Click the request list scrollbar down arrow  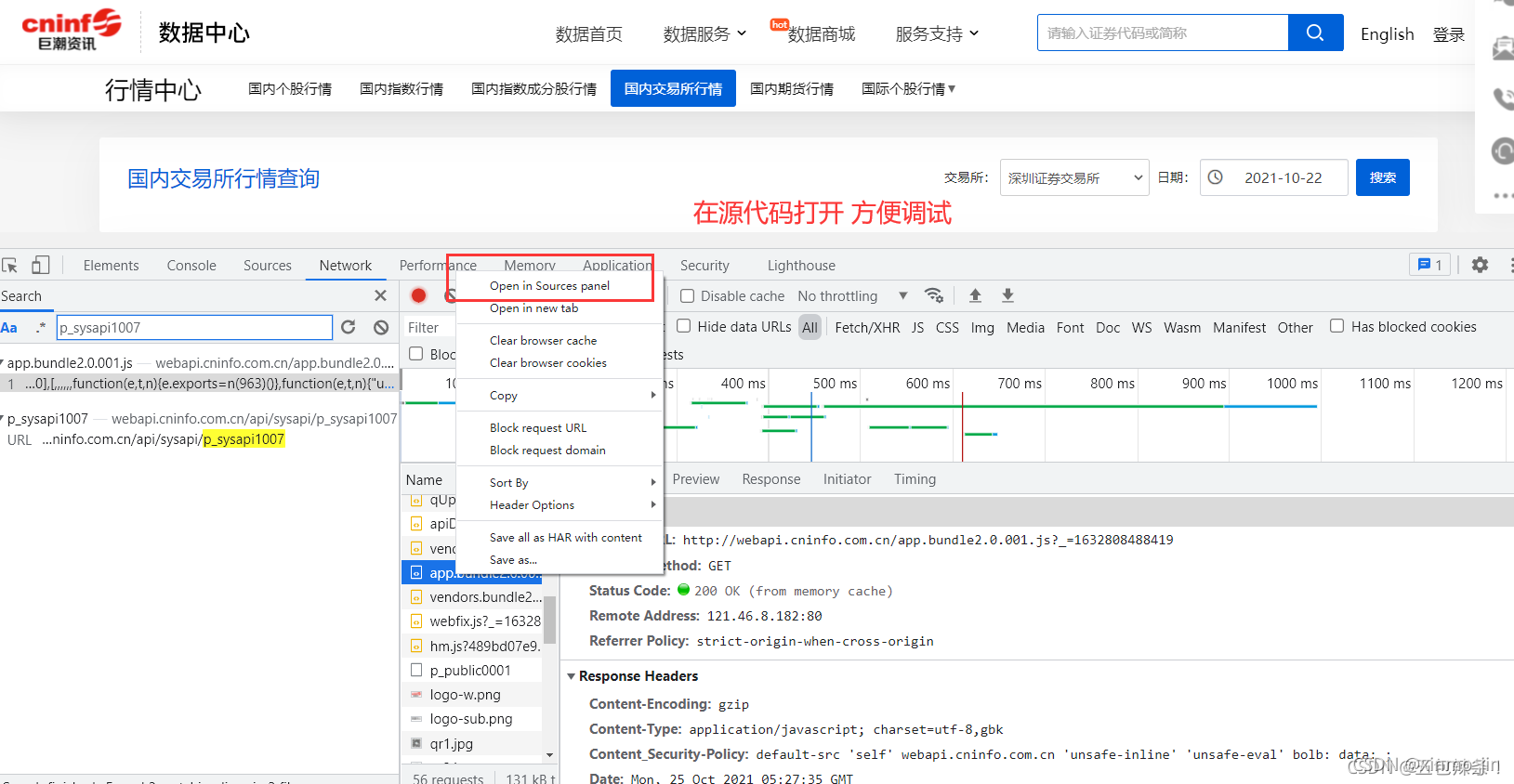click(x=549, y=754)
